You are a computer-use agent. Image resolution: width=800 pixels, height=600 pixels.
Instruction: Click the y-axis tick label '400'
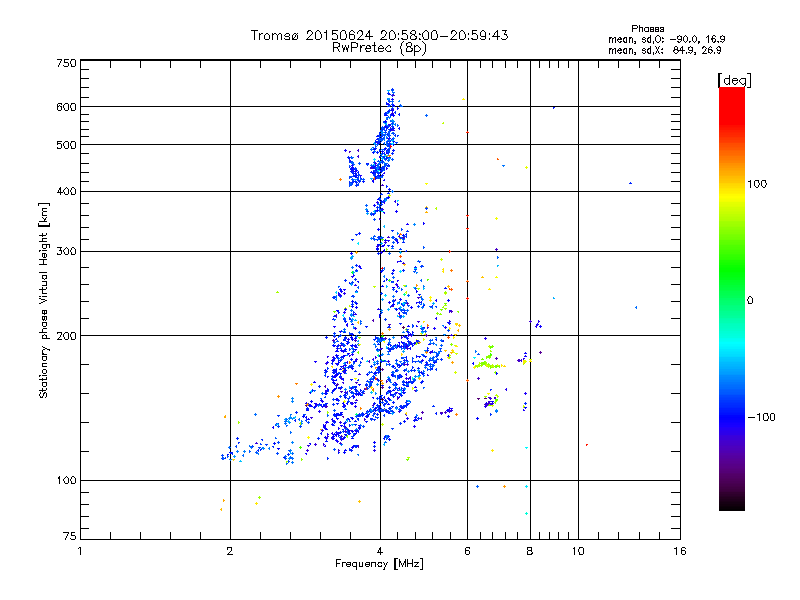pos(67,192)
